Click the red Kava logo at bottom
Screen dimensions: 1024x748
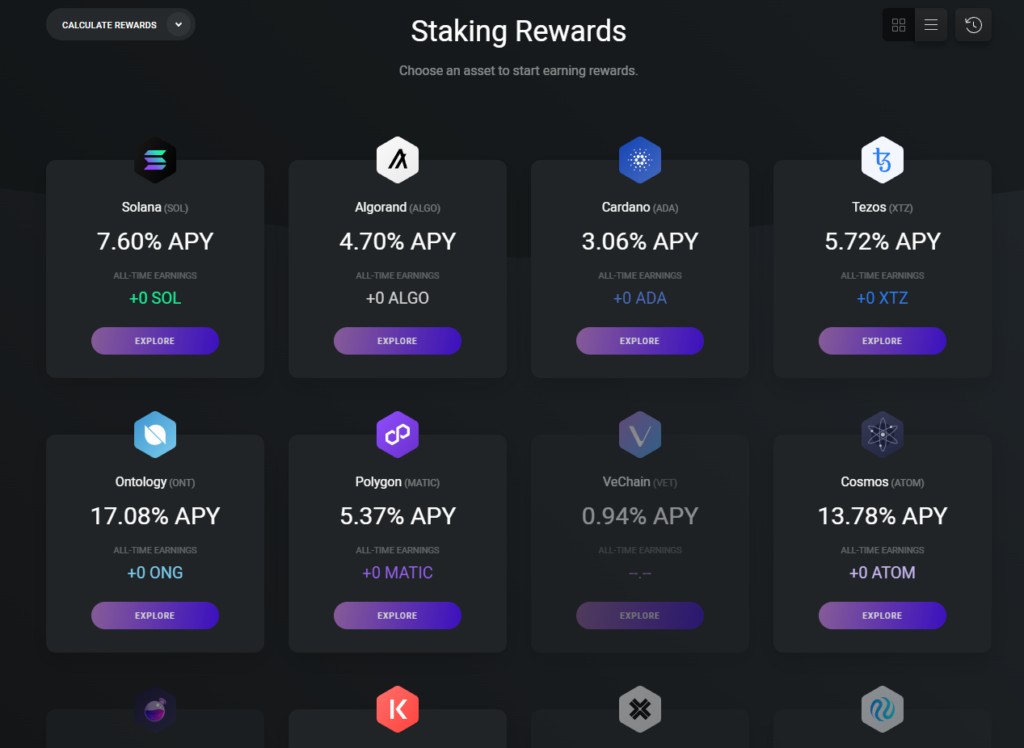(397, 709)
